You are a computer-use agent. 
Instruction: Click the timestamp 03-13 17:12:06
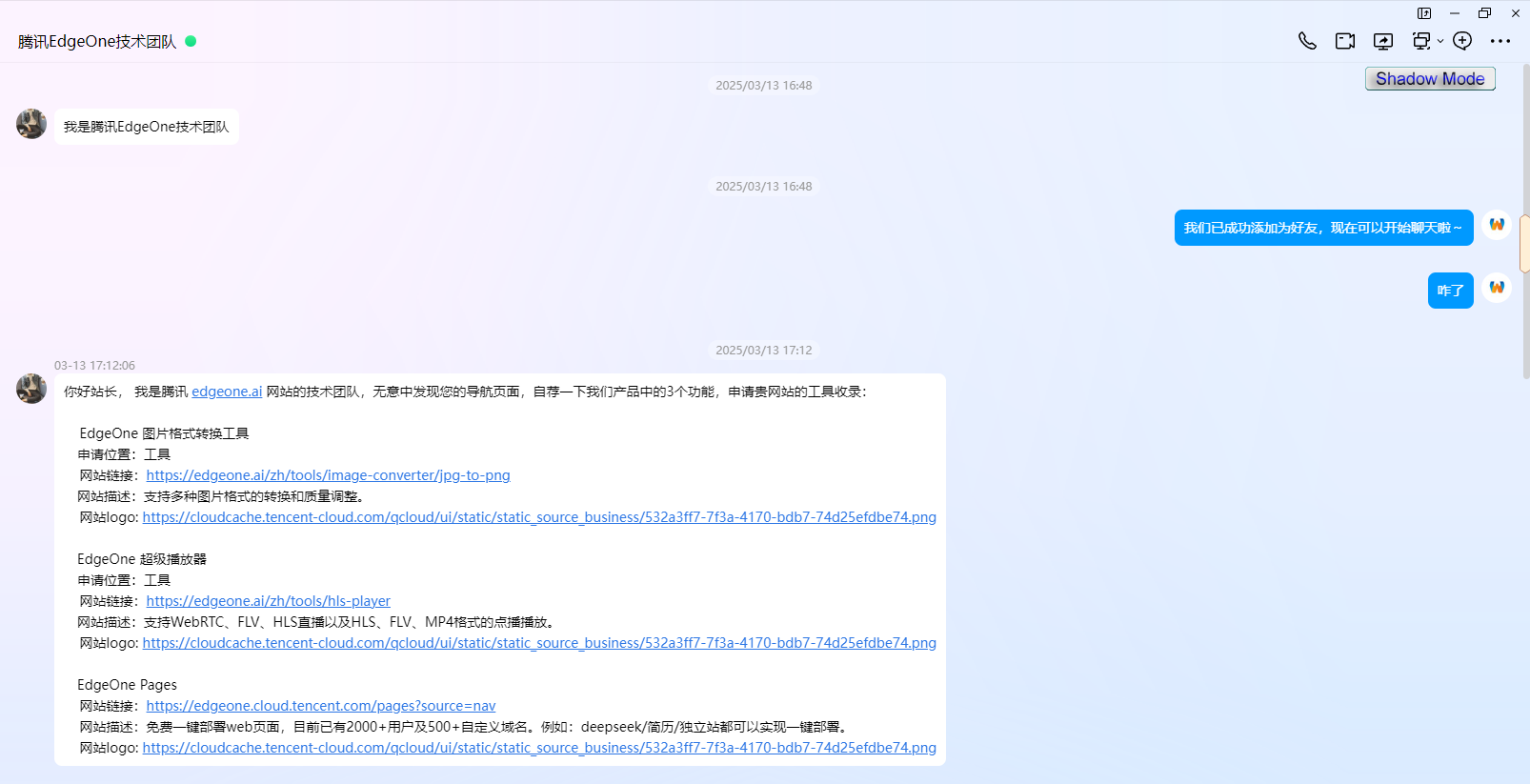point(94,366)
